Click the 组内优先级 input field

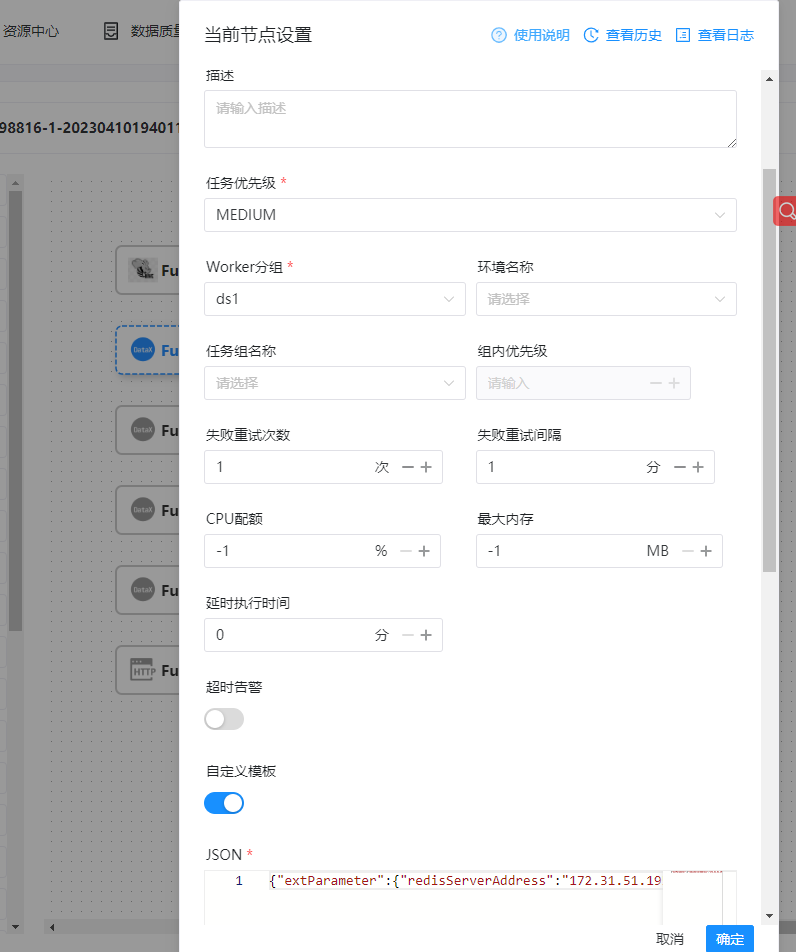(583, 383)
